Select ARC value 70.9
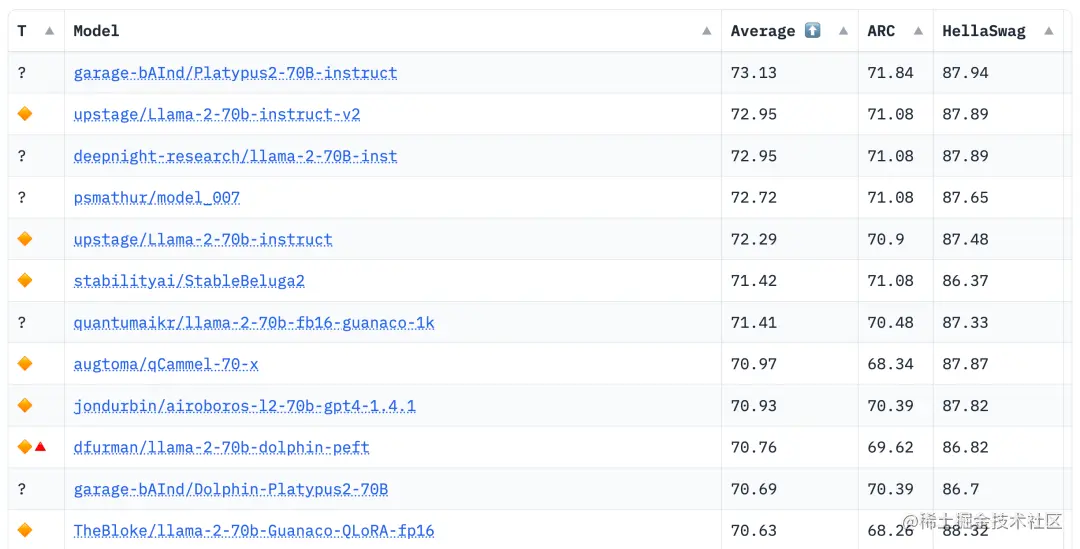Viewport: 1080px width, 549px height. coord(886,240)
